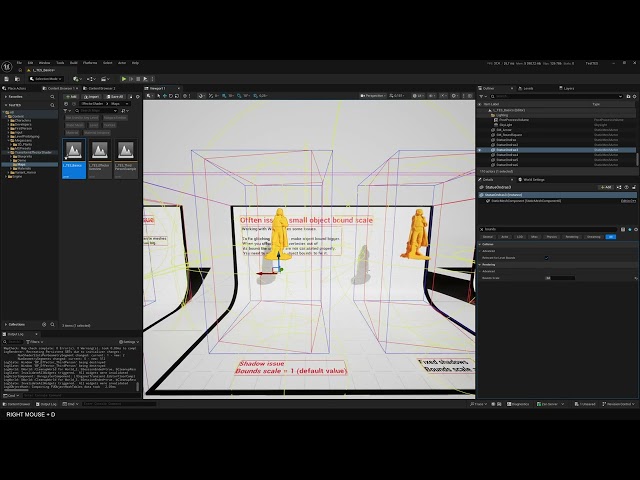Click the Save All button
Screen dimensions: 640x480
pos(115,97)
